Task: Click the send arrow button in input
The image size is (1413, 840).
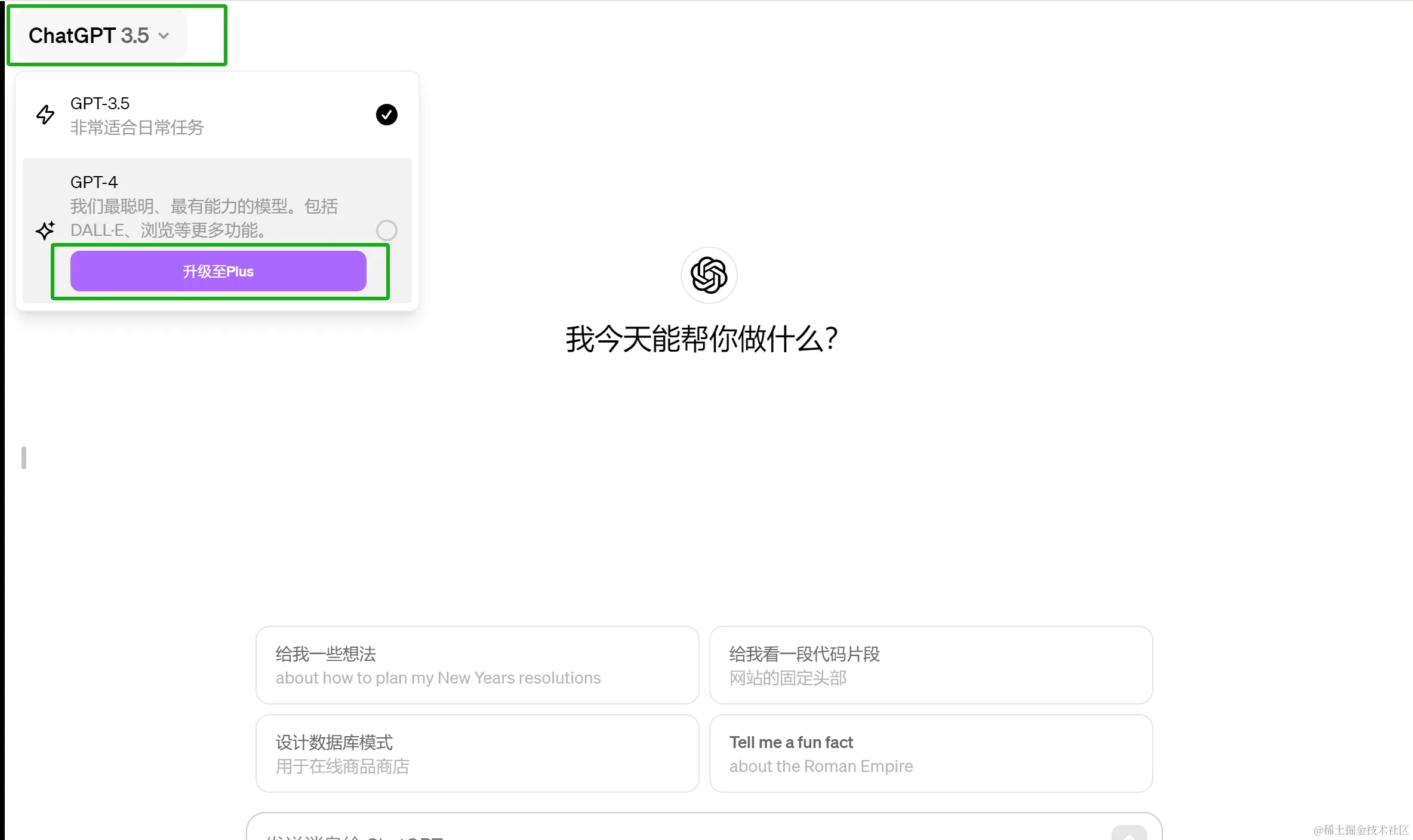Action: point(1128,834)
